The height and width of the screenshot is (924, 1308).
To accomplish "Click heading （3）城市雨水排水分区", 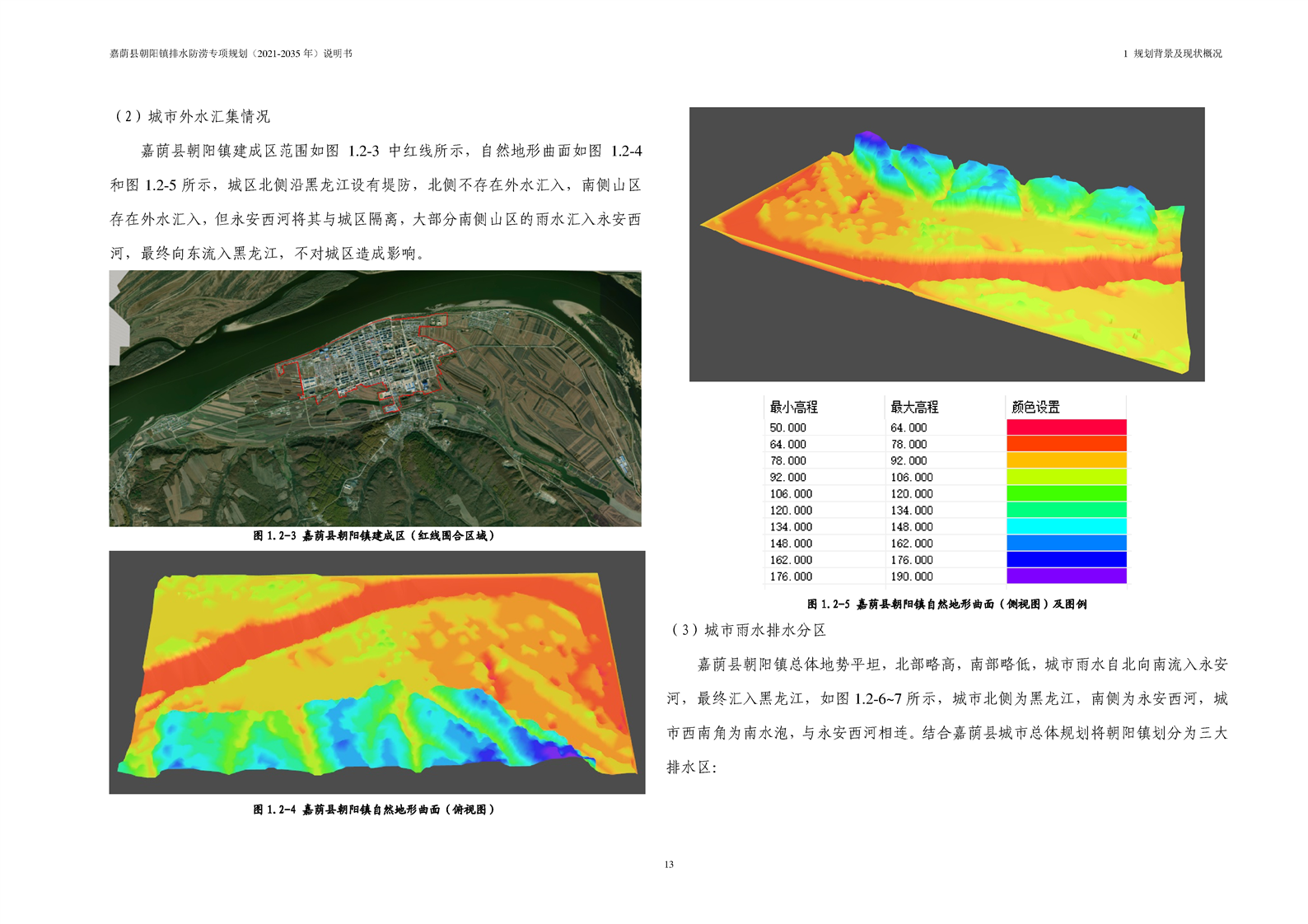I will click(x=746, y=630).
